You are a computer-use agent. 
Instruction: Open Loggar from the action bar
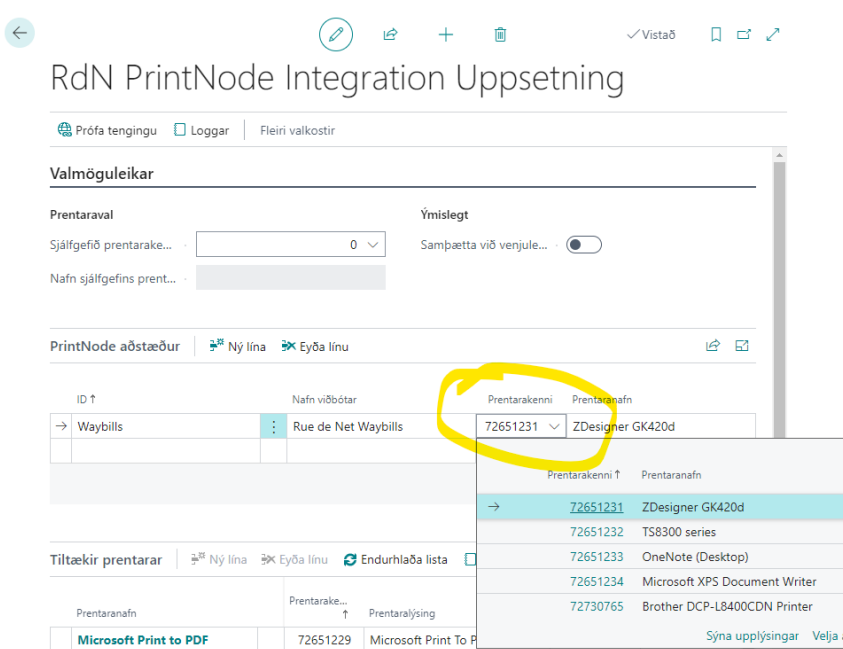(x=202, y=130)
